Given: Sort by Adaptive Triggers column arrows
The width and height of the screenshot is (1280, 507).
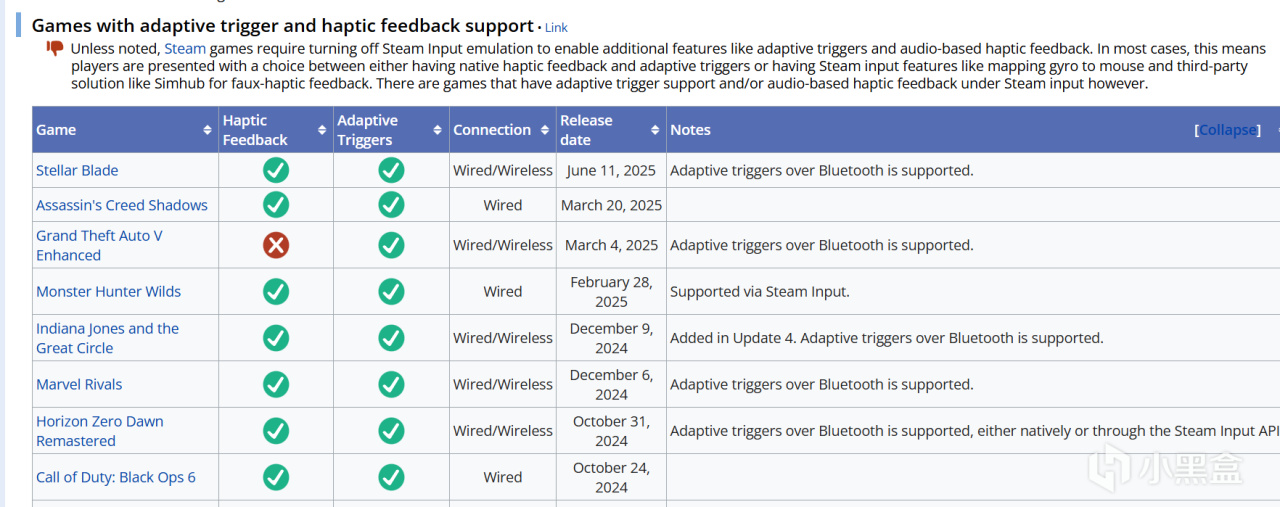Looking at the screenshot, I should click(437, 130).
